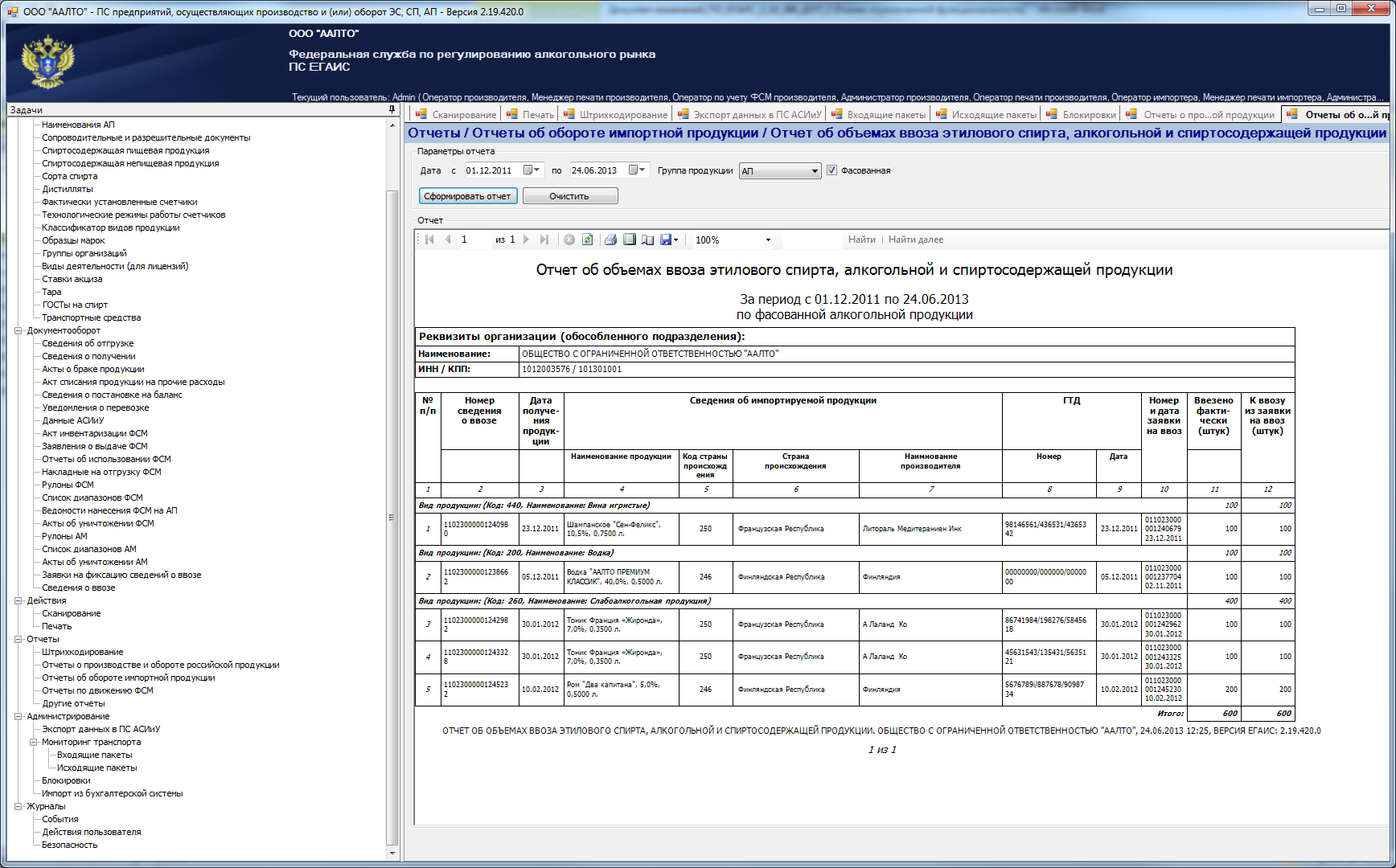Viewport: 1396px width, 868px height.
Task: Open the start date calendar picker
Action: (x=532, y=170)
